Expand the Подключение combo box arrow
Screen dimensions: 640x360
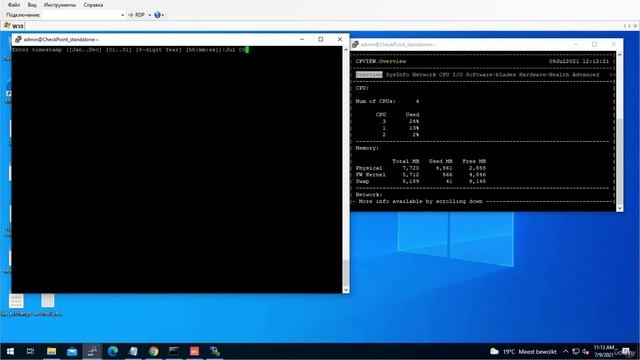[x=122, y=15]
